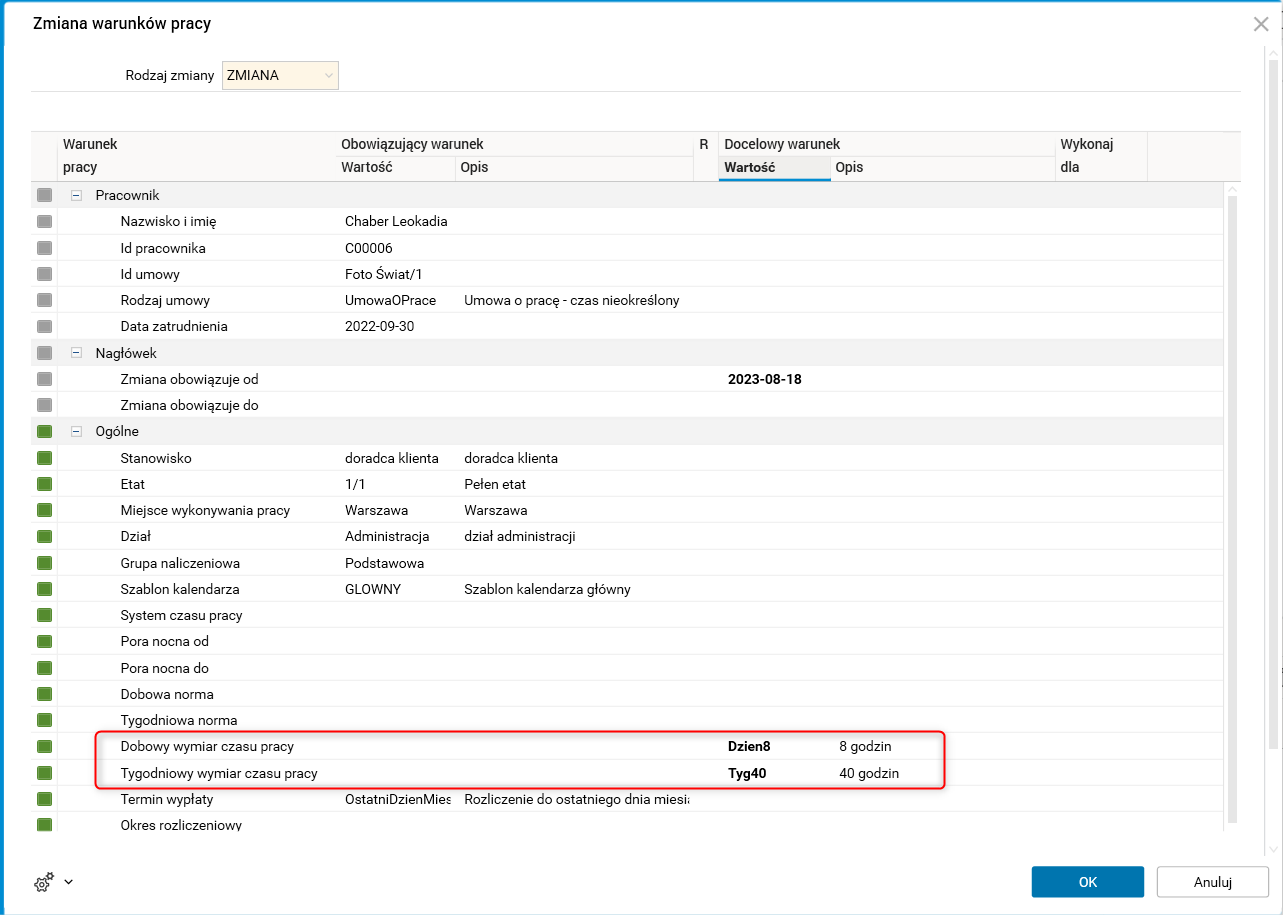This screenshot has width=1283, height=915.
Task: Toggle the gray box beside Nagłówek group
Action: (44, 353)
